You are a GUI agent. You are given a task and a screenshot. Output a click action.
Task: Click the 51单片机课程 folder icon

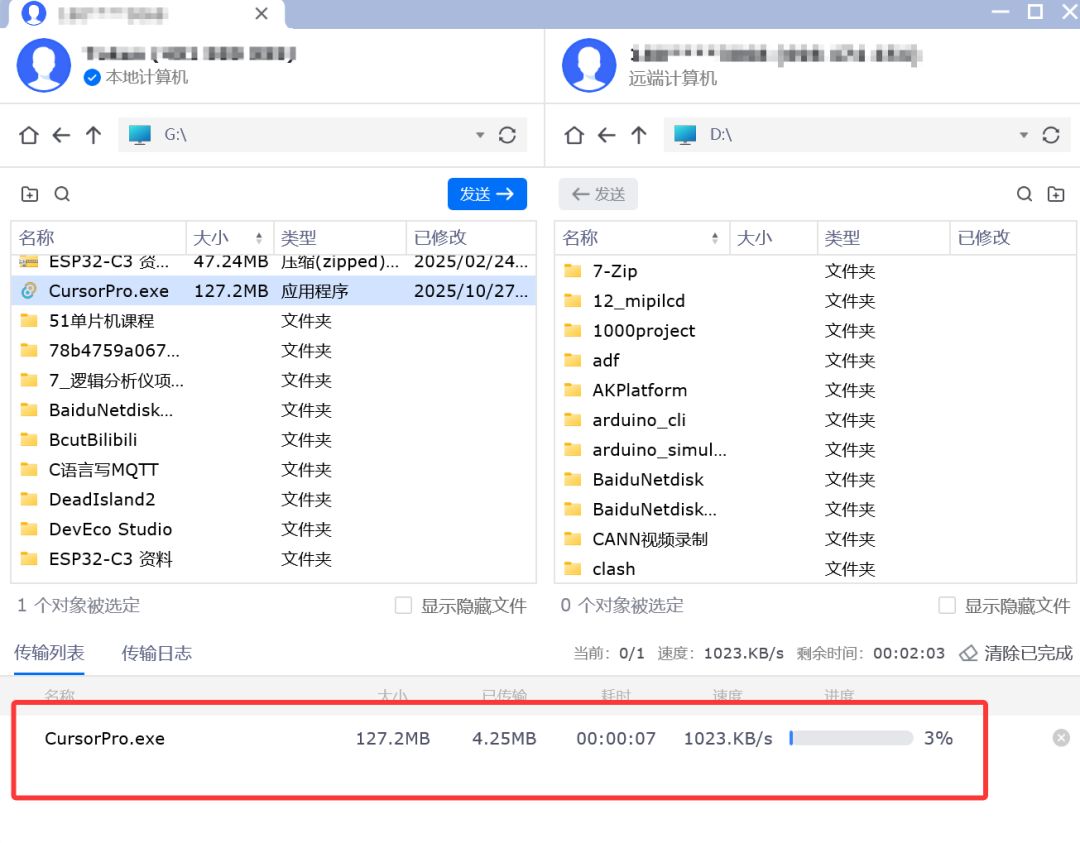tap(29, 320)
